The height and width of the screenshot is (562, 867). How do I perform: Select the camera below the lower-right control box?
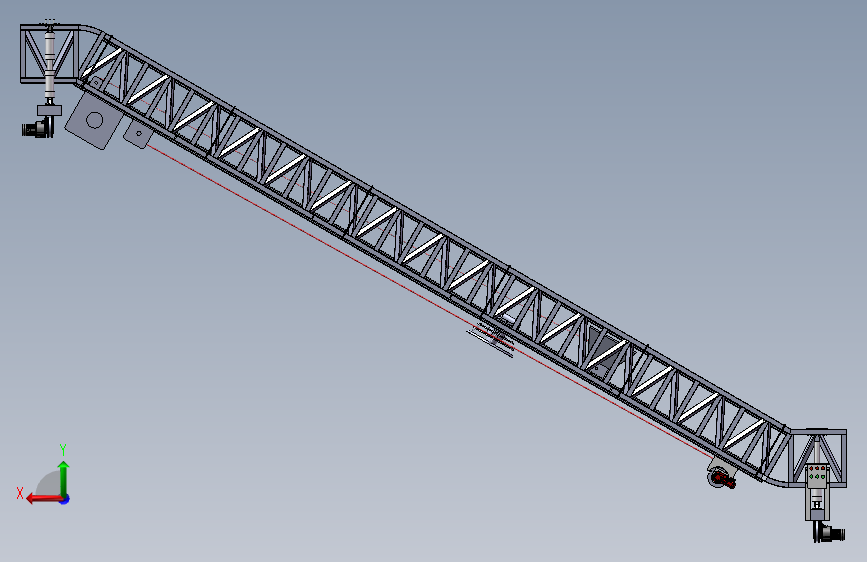(829, 533)
